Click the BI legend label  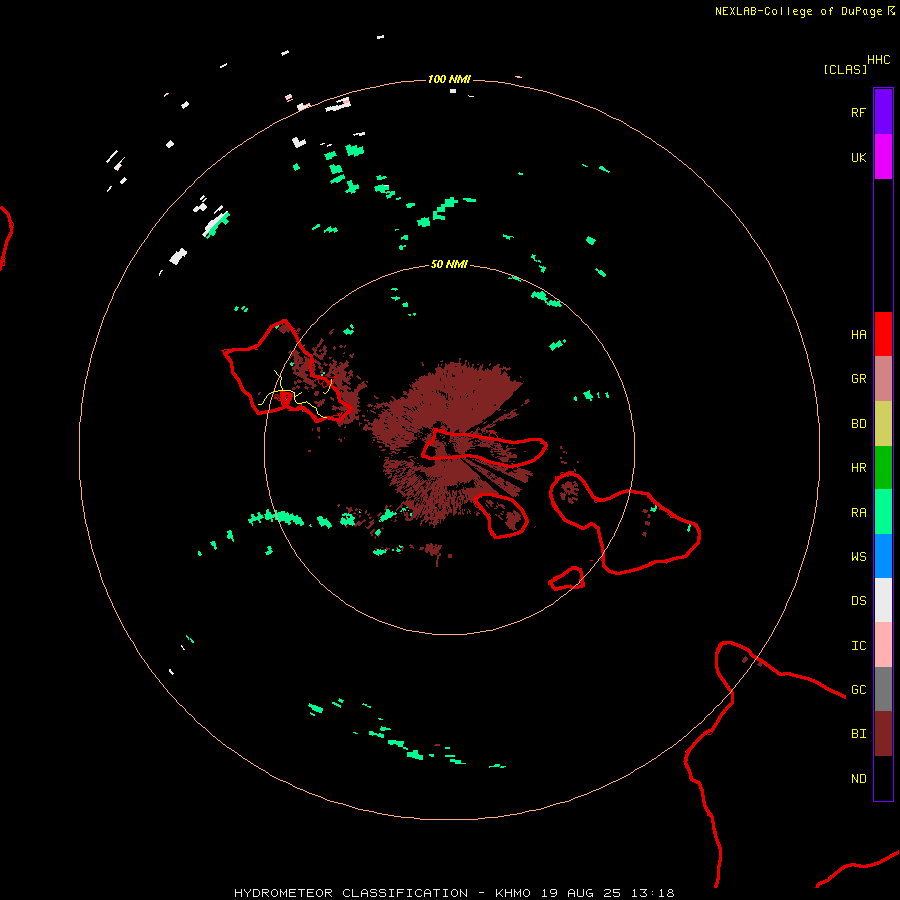pyautogui.click(x=859, y=734)
